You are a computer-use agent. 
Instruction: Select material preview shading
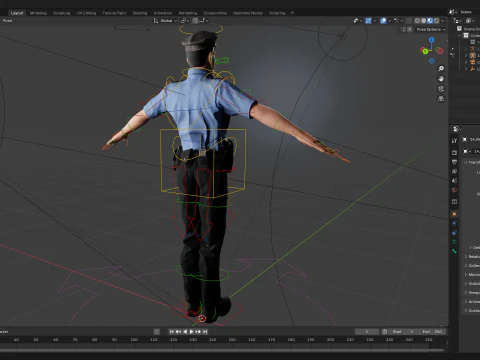coord(430,21)
